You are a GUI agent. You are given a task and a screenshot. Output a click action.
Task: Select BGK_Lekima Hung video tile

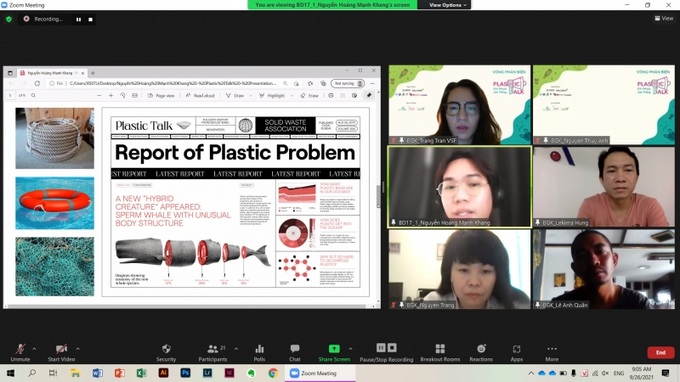tap(604, 187)
